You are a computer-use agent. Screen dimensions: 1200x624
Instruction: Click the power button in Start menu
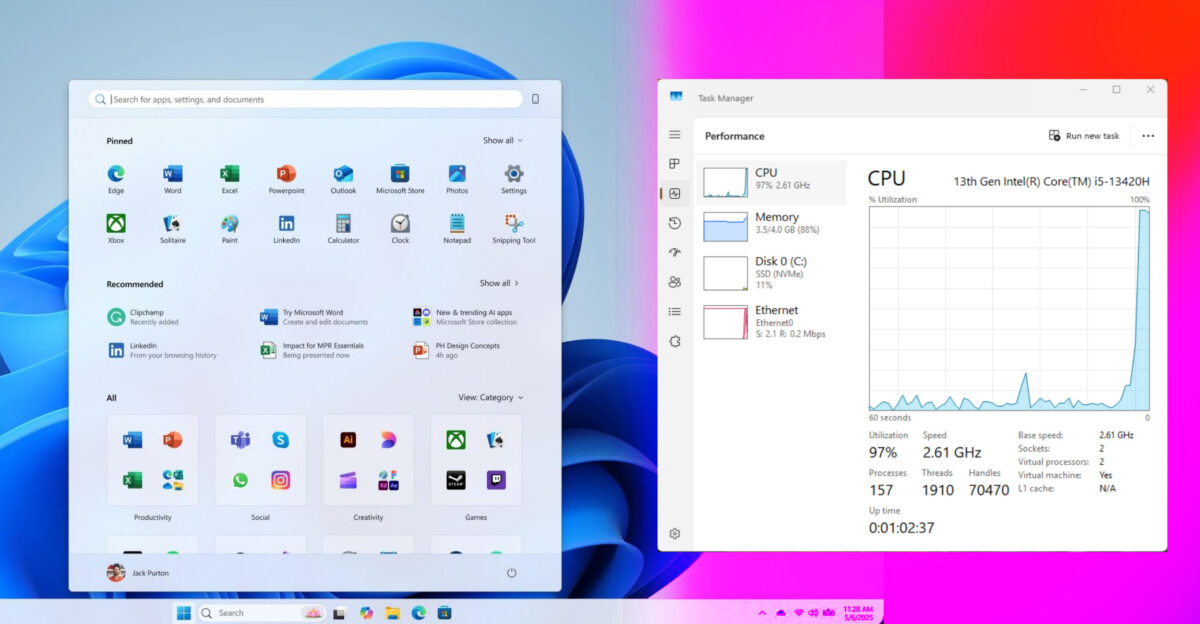[511, 573]
